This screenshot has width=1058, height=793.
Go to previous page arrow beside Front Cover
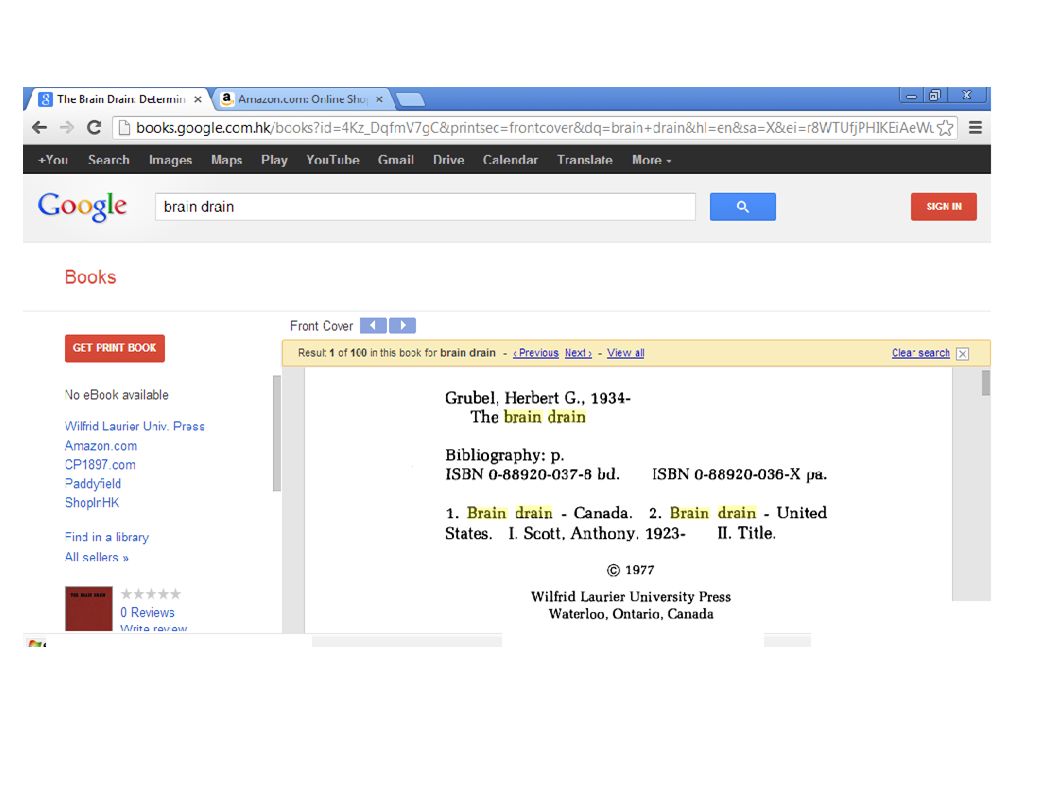pyautogui.click(x=373, y=325)
